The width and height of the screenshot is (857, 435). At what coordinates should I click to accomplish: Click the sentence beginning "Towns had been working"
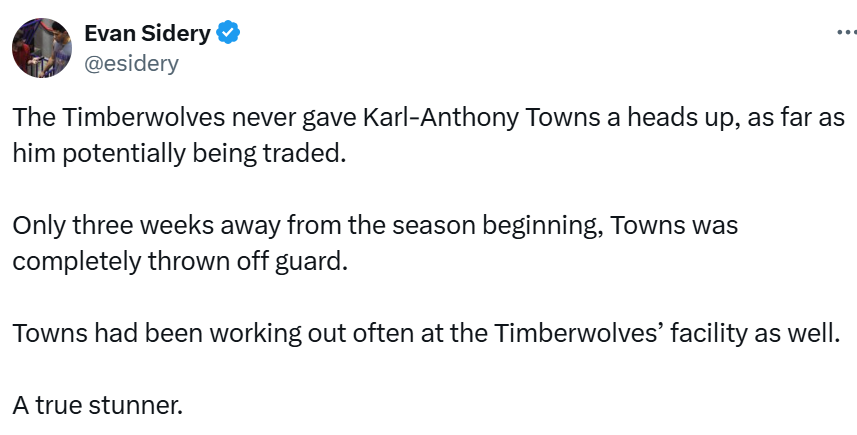(x=426, y=333)
